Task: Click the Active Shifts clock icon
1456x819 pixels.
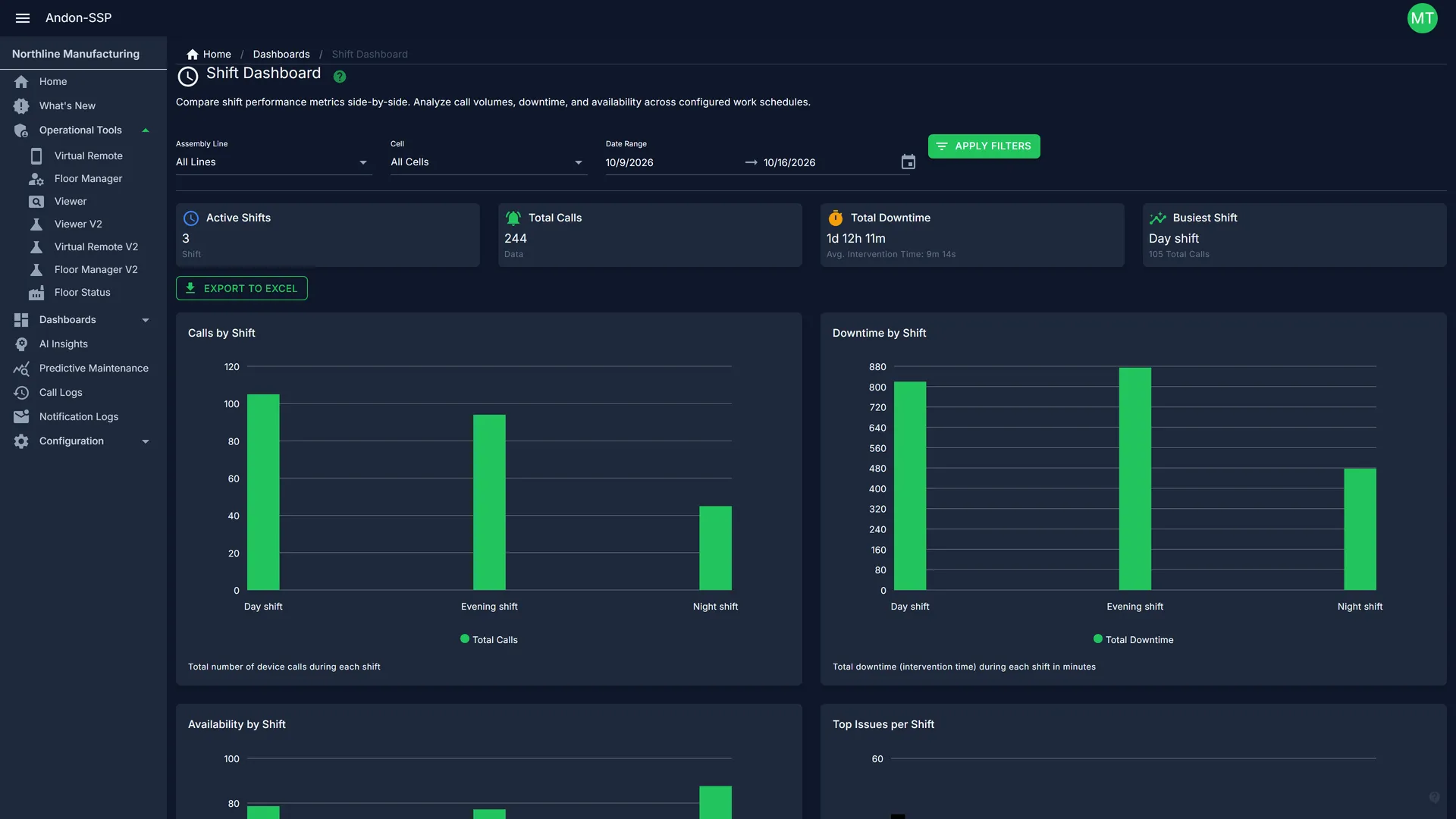Action: tap(191, 218)
